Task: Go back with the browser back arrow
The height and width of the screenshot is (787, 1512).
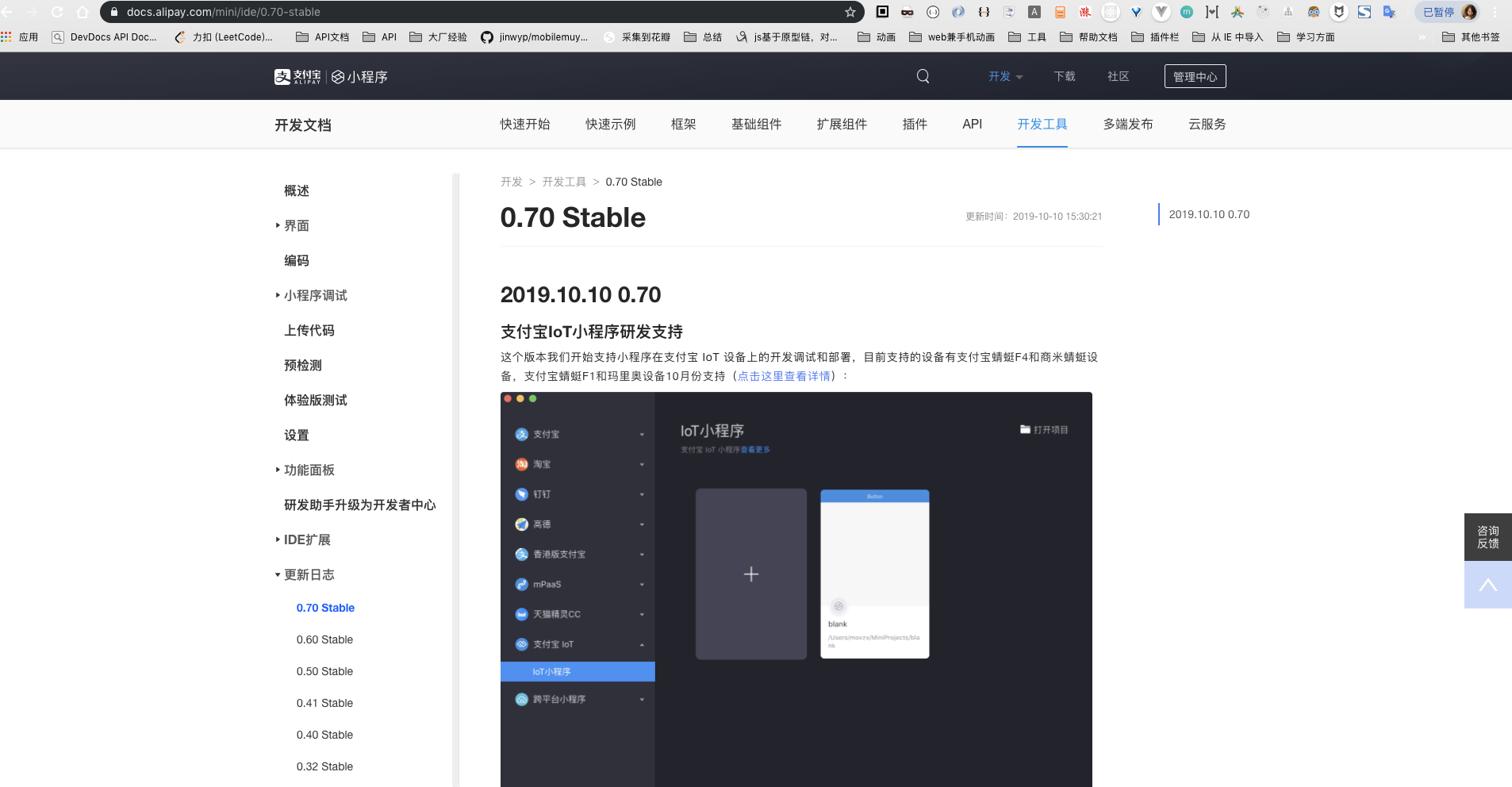Action: tap(6, 12)
